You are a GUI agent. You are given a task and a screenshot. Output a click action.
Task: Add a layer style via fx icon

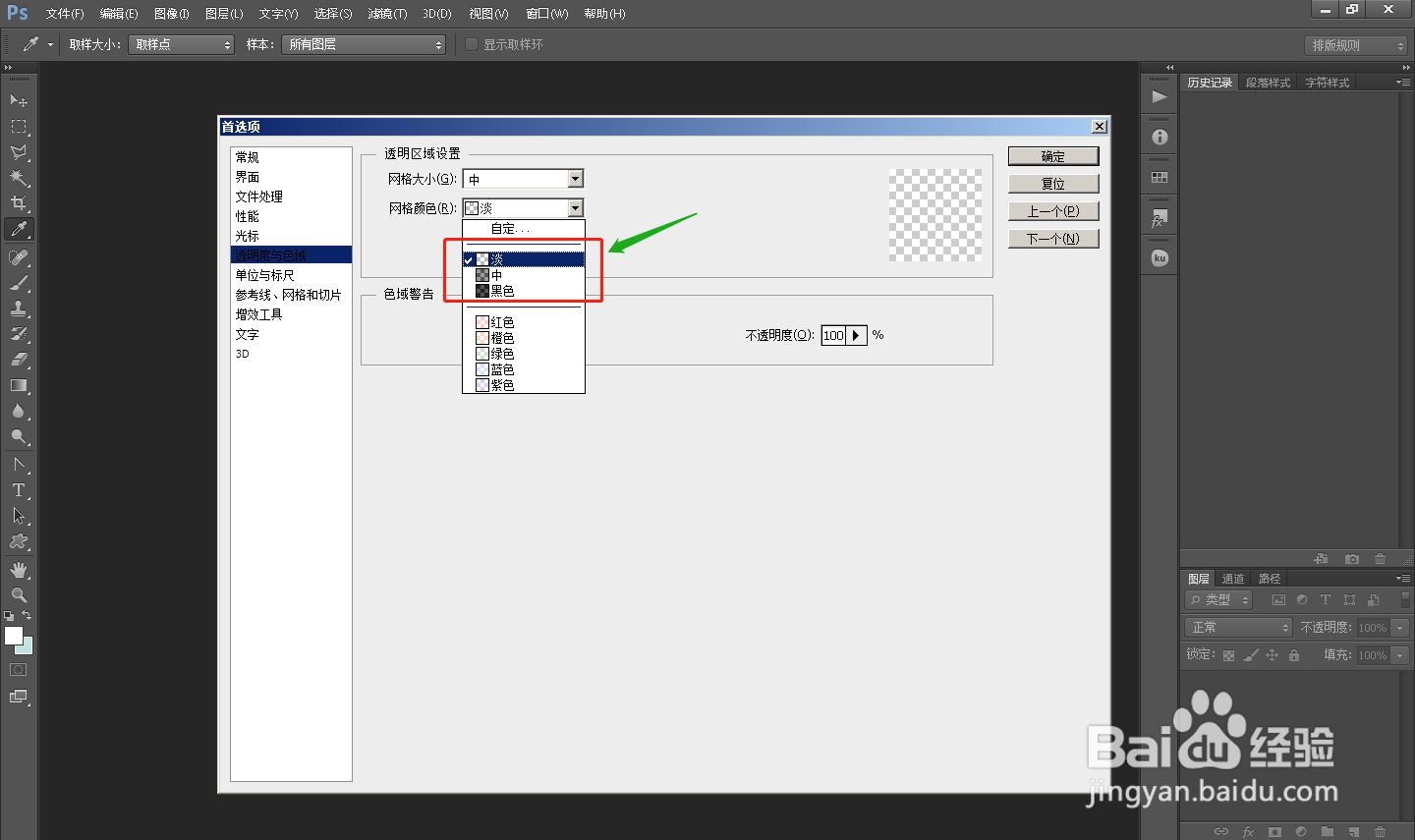click(x=1248, y=832)
